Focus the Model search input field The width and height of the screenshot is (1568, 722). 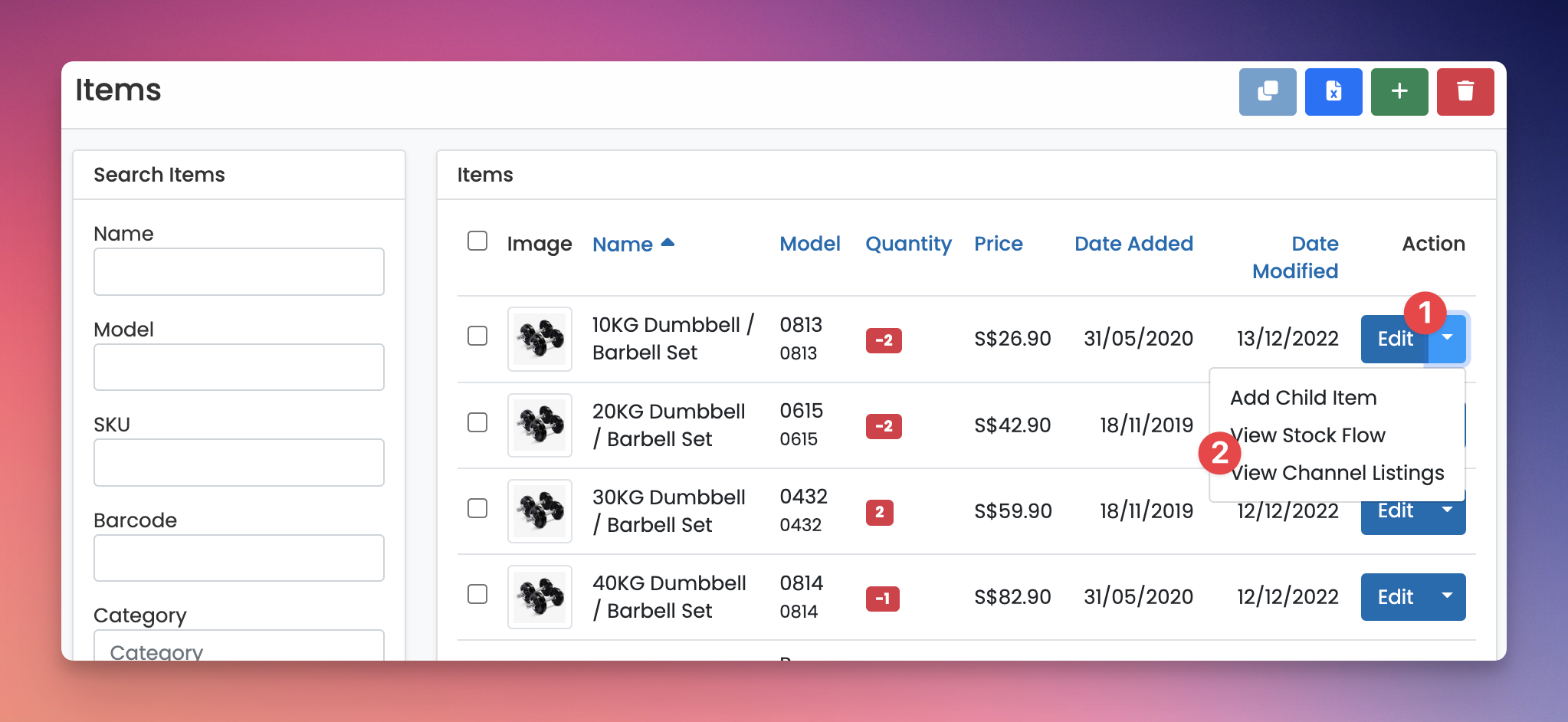tap(239, 367)
